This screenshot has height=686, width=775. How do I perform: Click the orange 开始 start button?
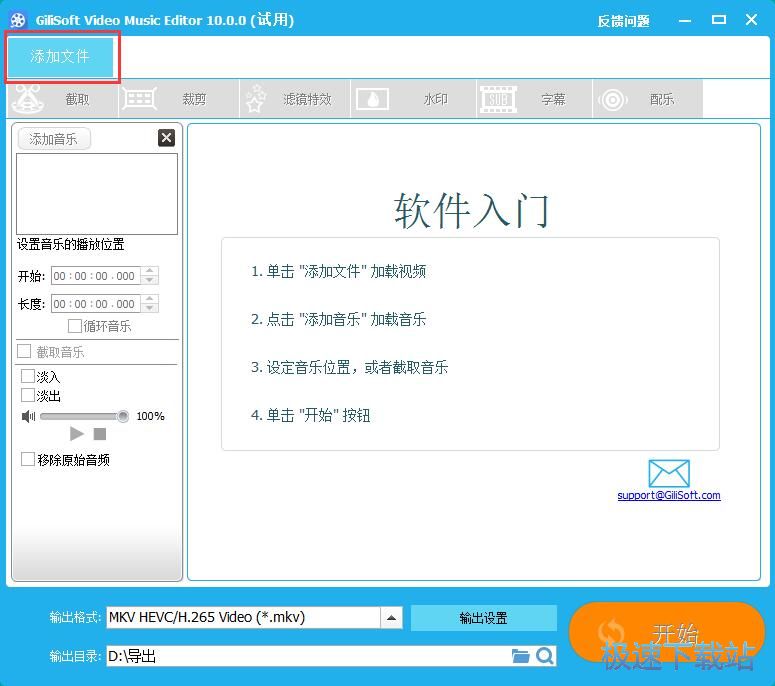pos(667,632)
